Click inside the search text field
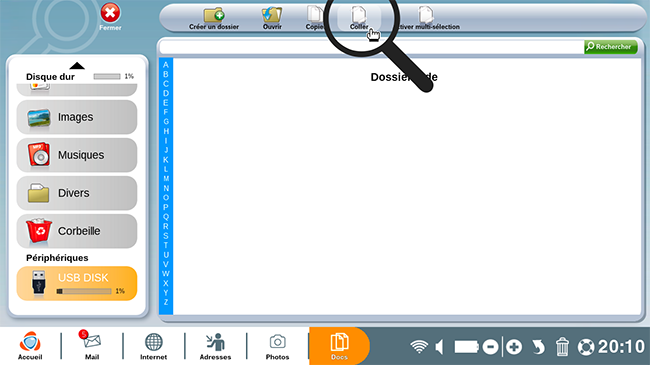 pos(371,47)
